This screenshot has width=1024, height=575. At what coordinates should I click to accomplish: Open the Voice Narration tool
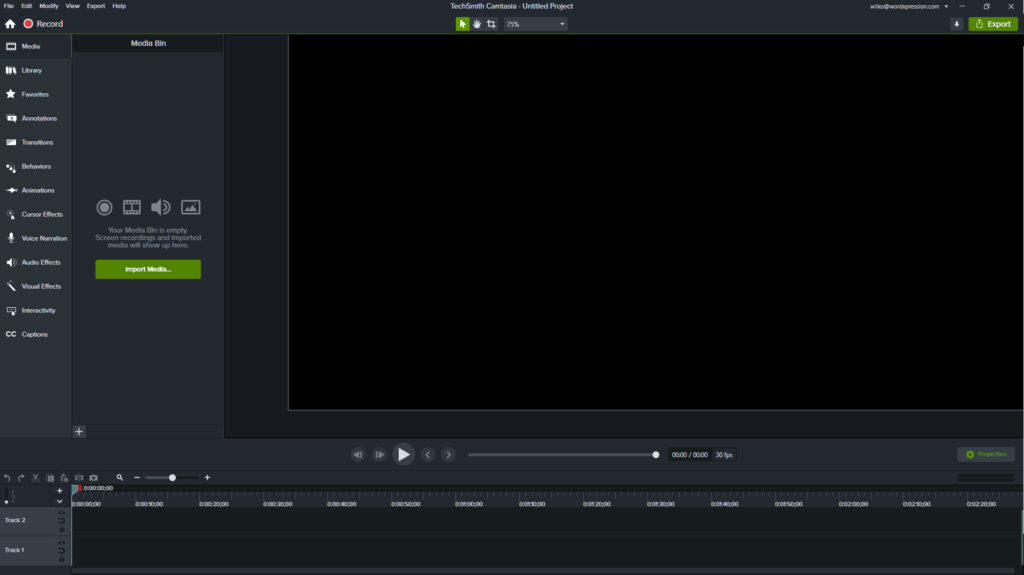tap(35, 238)
